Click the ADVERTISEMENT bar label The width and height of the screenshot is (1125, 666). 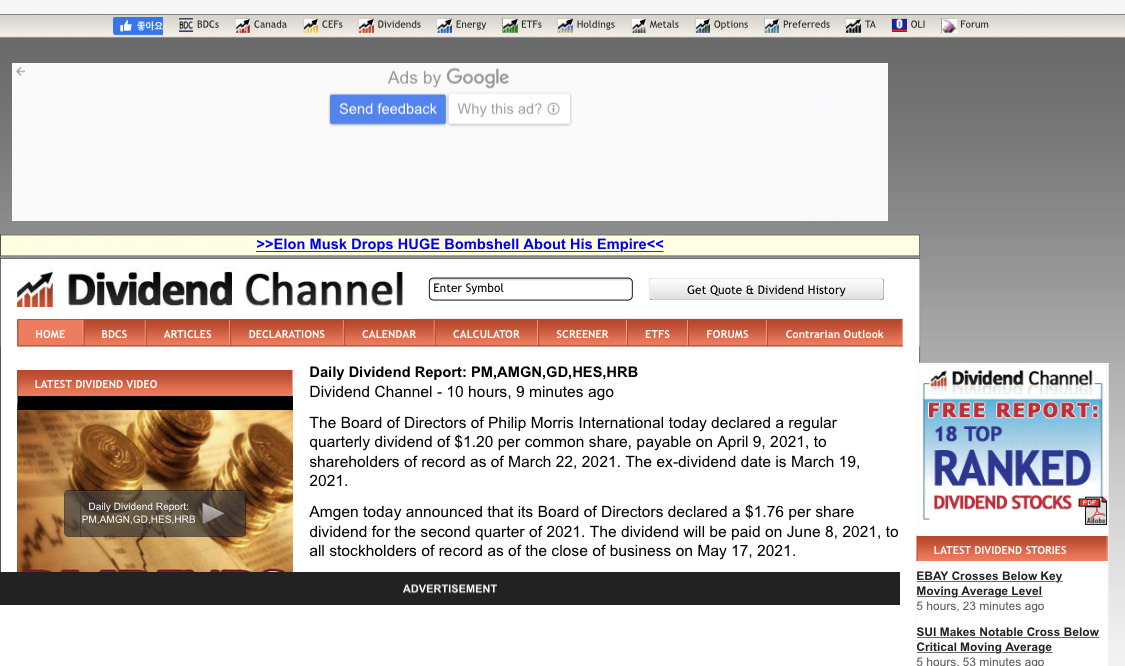click(x=450, y=588)
